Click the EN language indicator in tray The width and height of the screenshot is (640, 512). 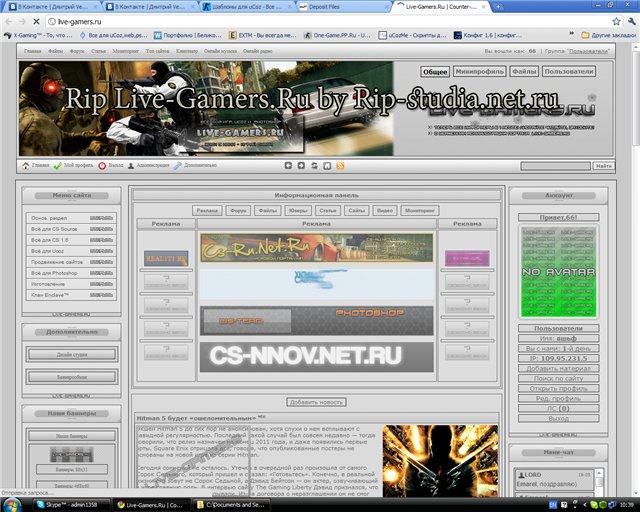[x=553, y=505]
